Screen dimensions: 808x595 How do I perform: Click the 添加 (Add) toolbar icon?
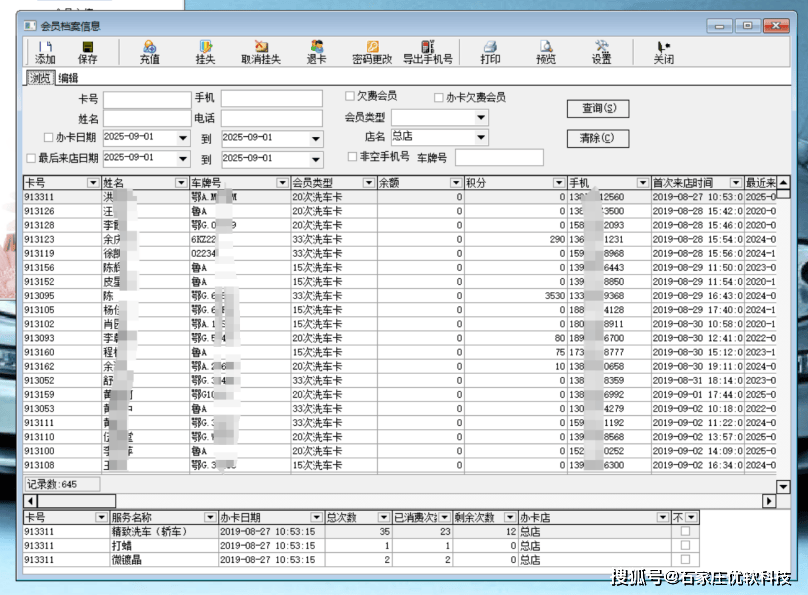tap(45, 52)
